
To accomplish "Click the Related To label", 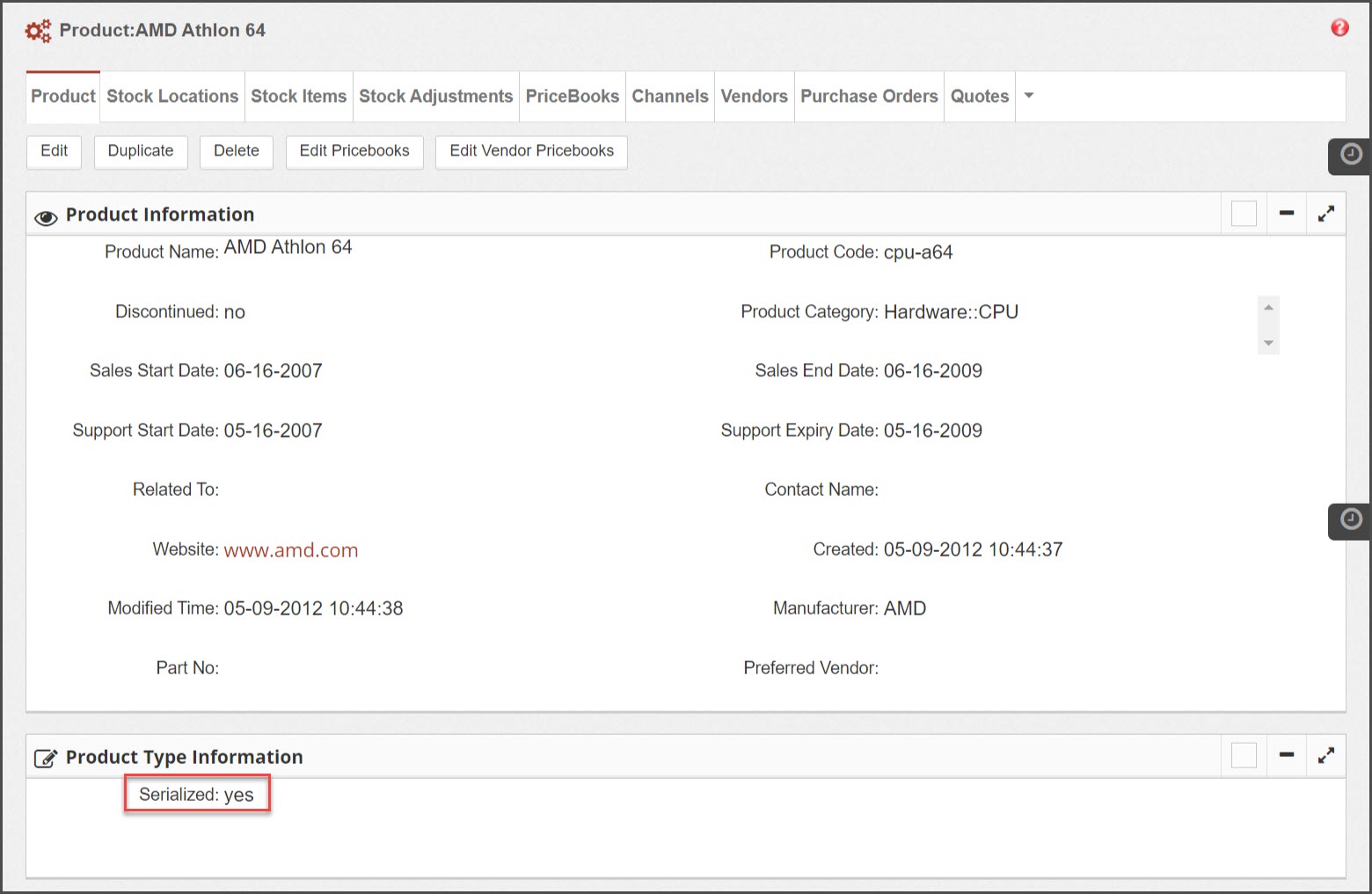I will point(176,490).
